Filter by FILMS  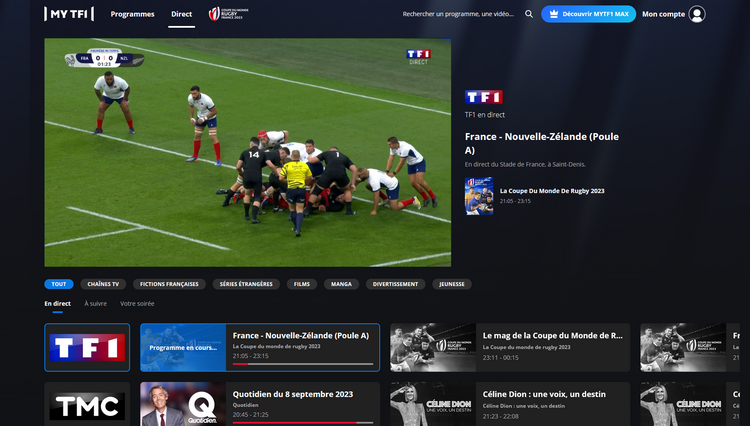302,284
